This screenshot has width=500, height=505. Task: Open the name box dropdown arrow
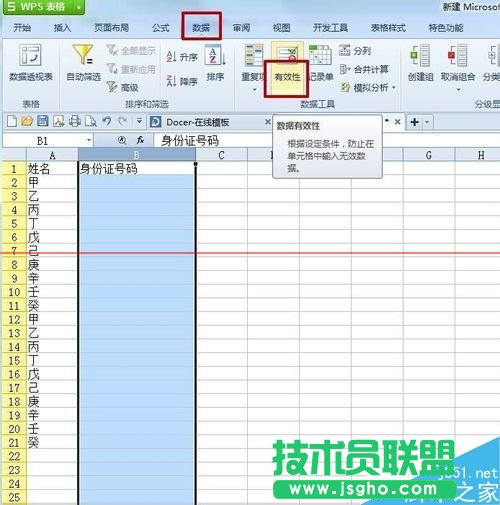click(89, 140)
